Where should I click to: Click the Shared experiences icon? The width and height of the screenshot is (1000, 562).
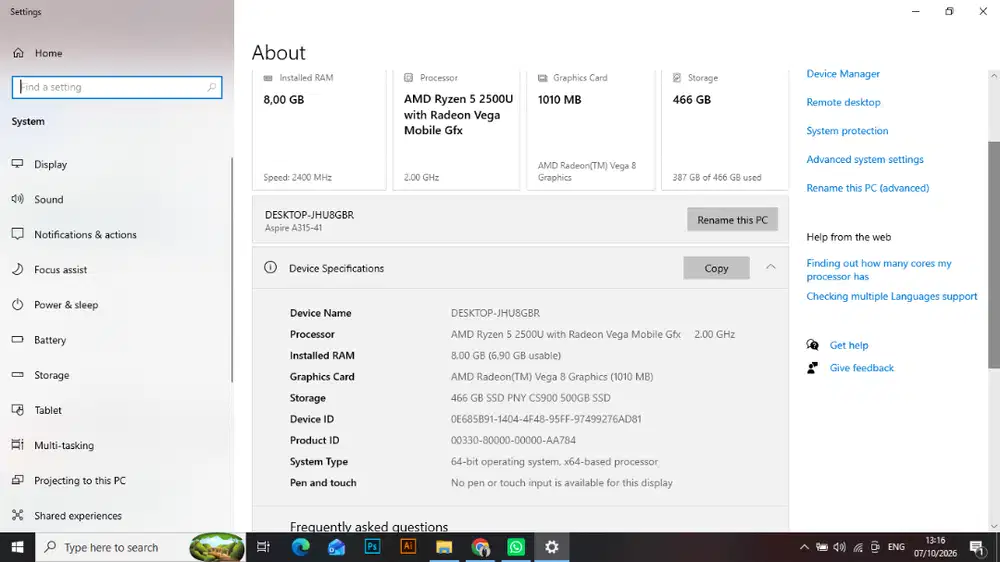pos(17,515)
